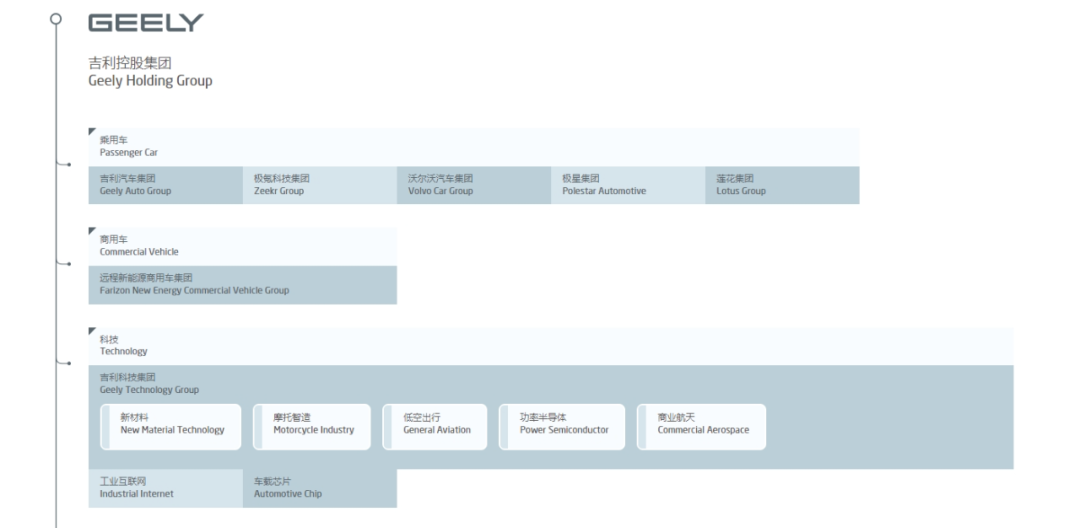Select the Motorcycle Industry card
This screenshot has height=528, width=1080.
[x=311, y=427]
